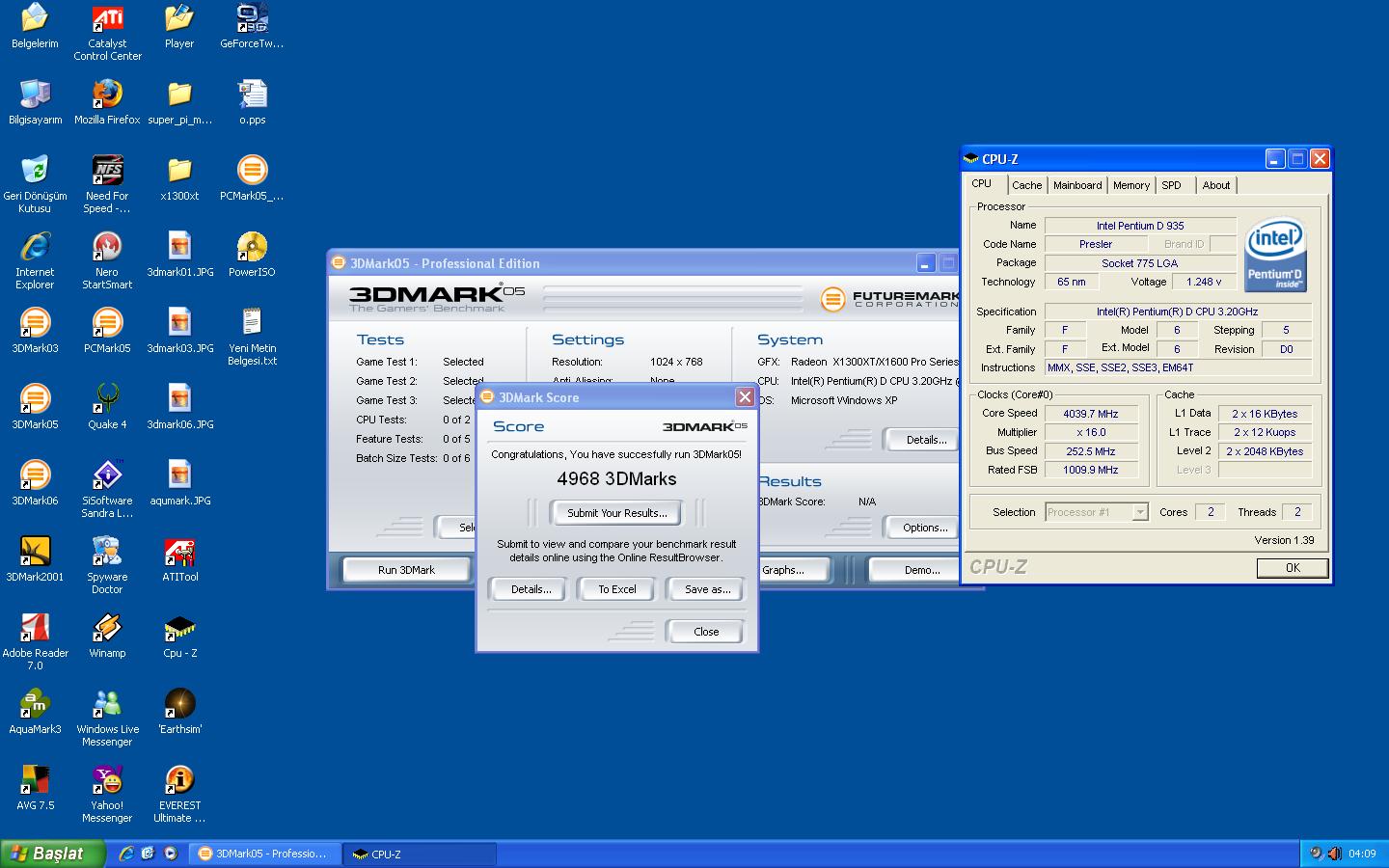Click the Futuremark Corporation logo
The width and height of the screenshot is (1389, 868).
(x=889, y=299)
